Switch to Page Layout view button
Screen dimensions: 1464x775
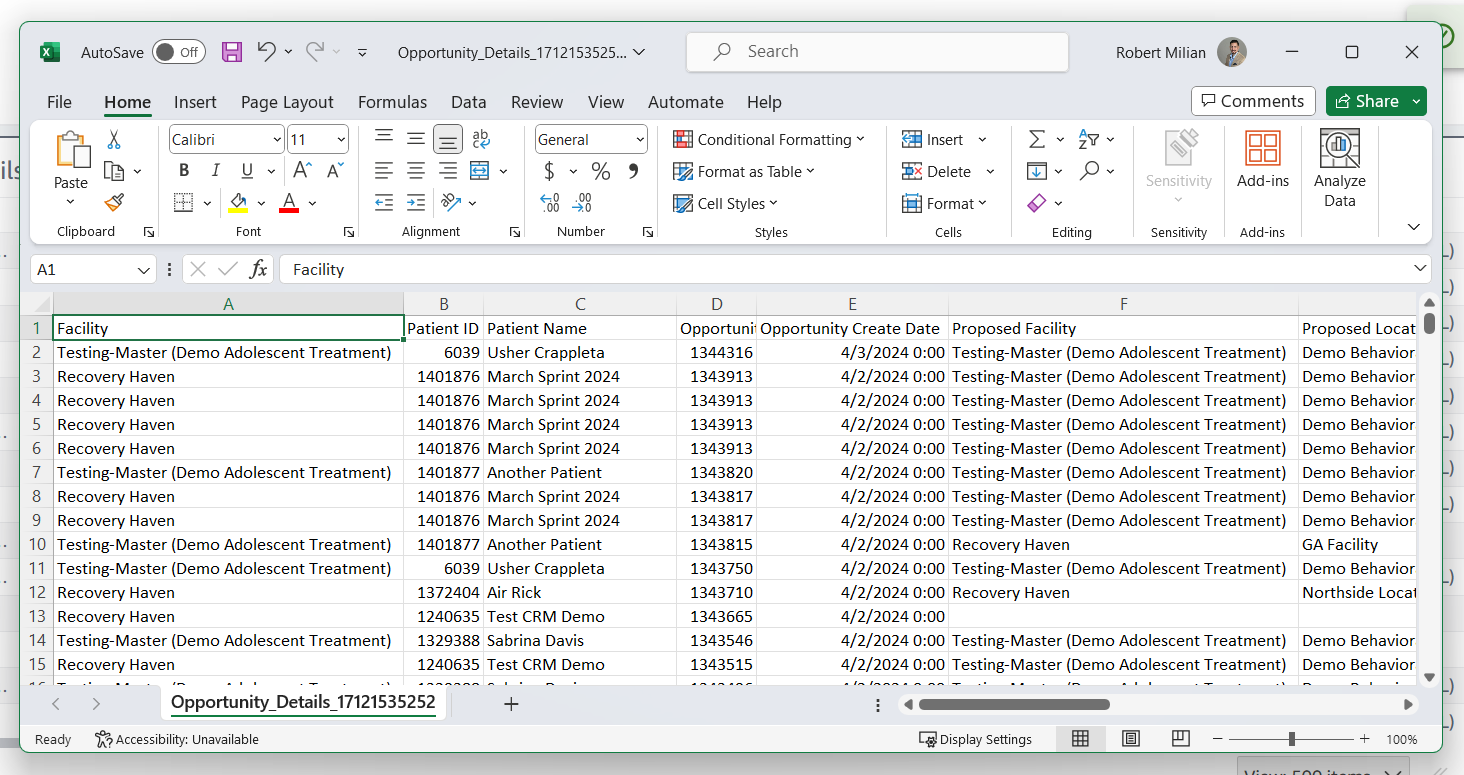coord(1131,739)
